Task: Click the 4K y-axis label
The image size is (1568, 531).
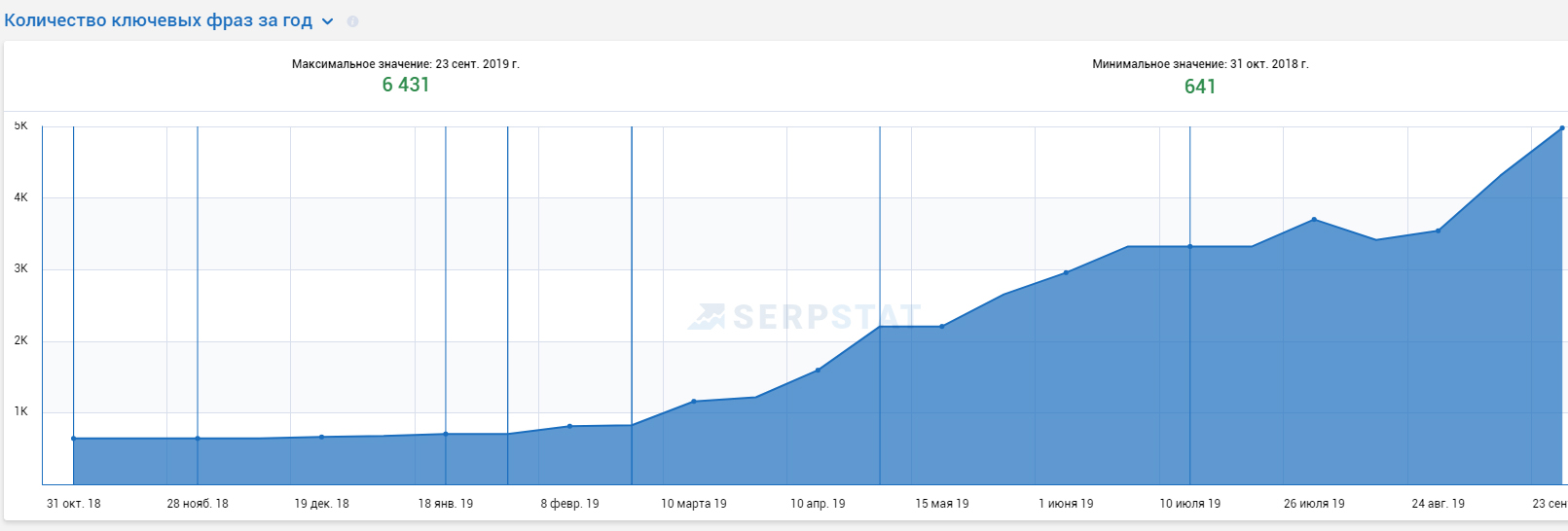Action: (x=21, y=197)
